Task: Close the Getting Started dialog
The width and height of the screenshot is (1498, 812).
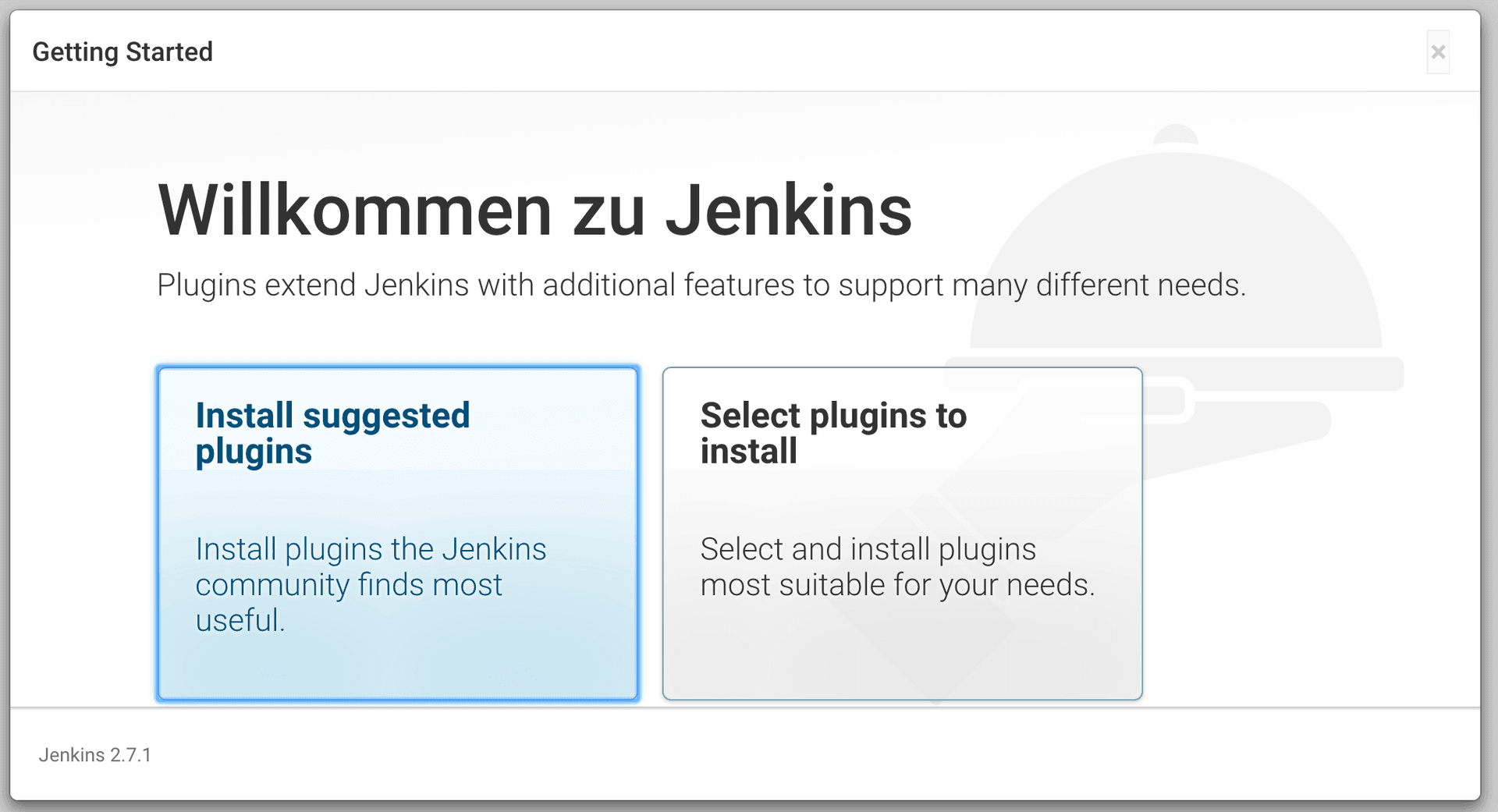Action: pos(1438,52)
